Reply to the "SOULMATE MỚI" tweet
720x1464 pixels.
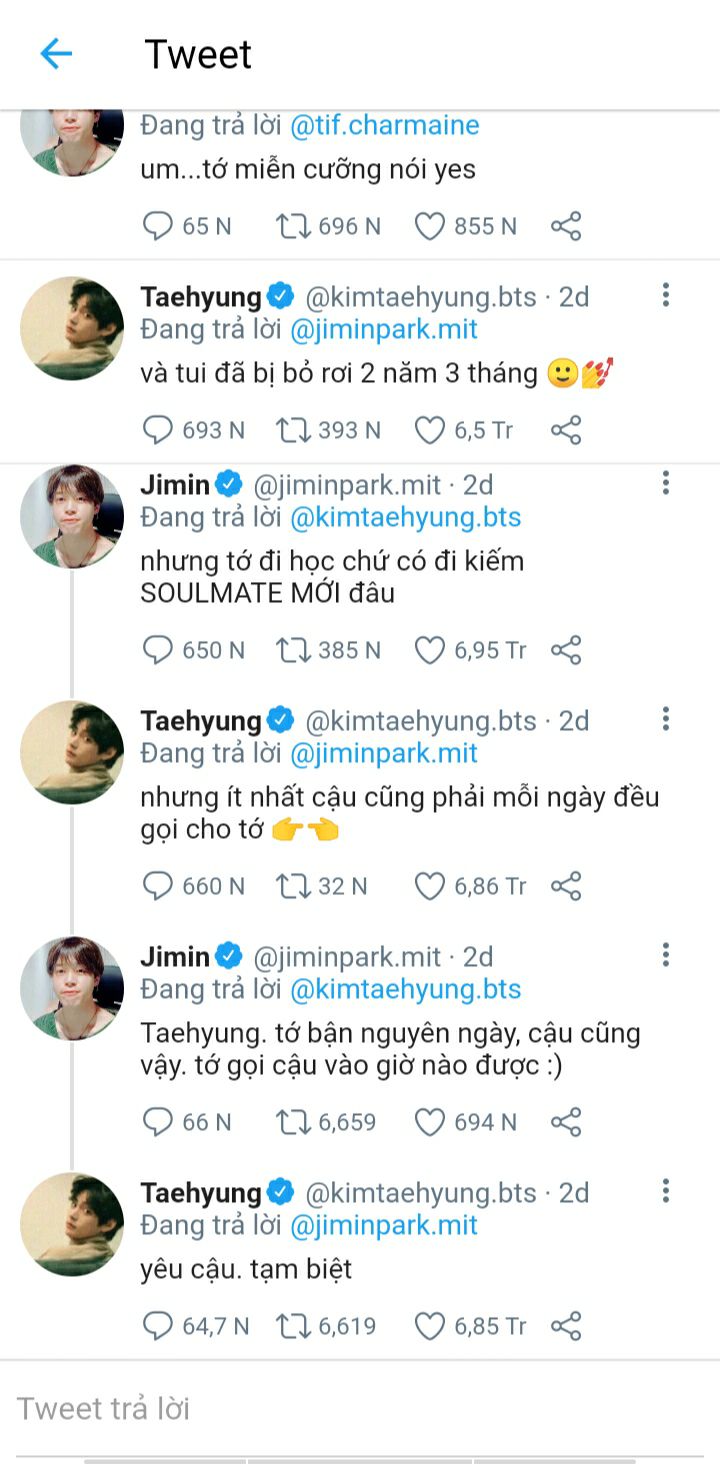click(x=158, y=650)
